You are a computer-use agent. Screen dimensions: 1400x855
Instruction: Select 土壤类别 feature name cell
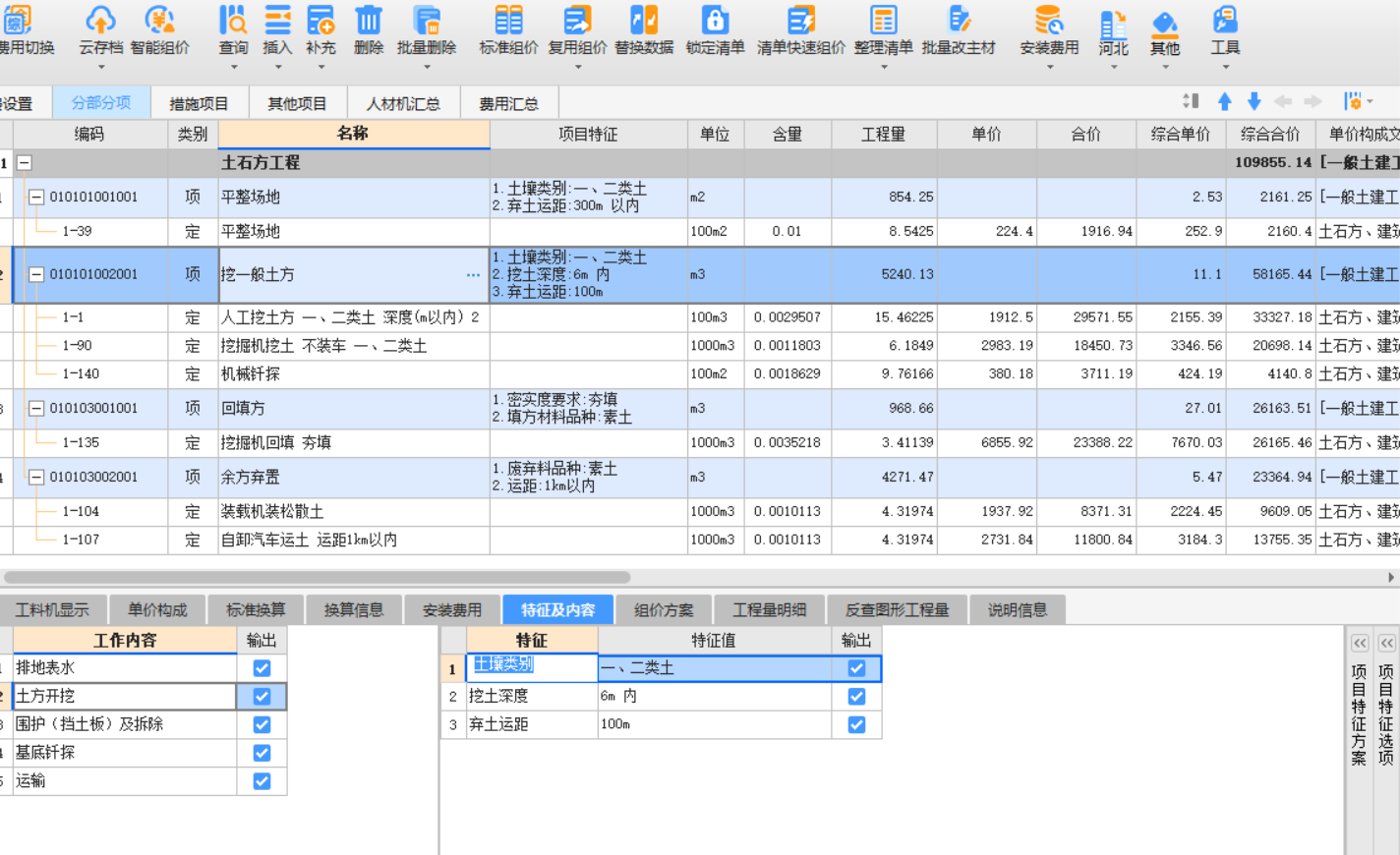point(532,668)
